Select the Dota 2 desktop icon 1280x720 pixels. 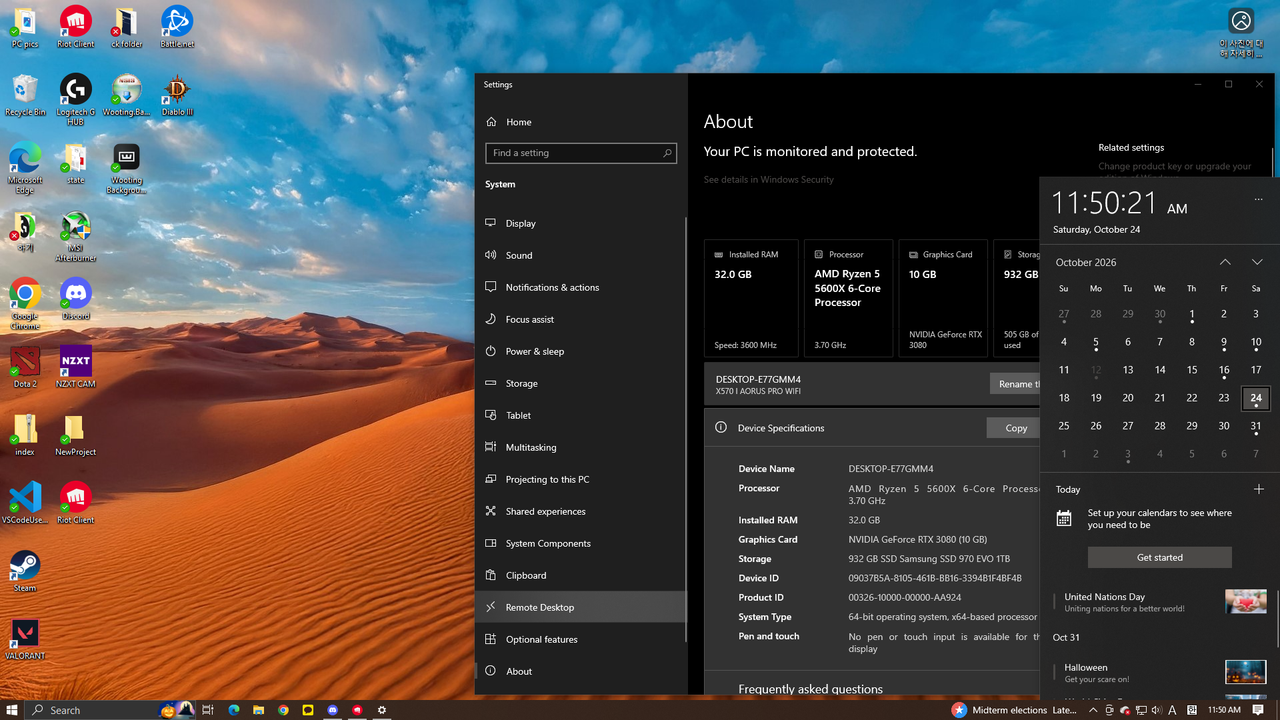[x=25, y=366]
